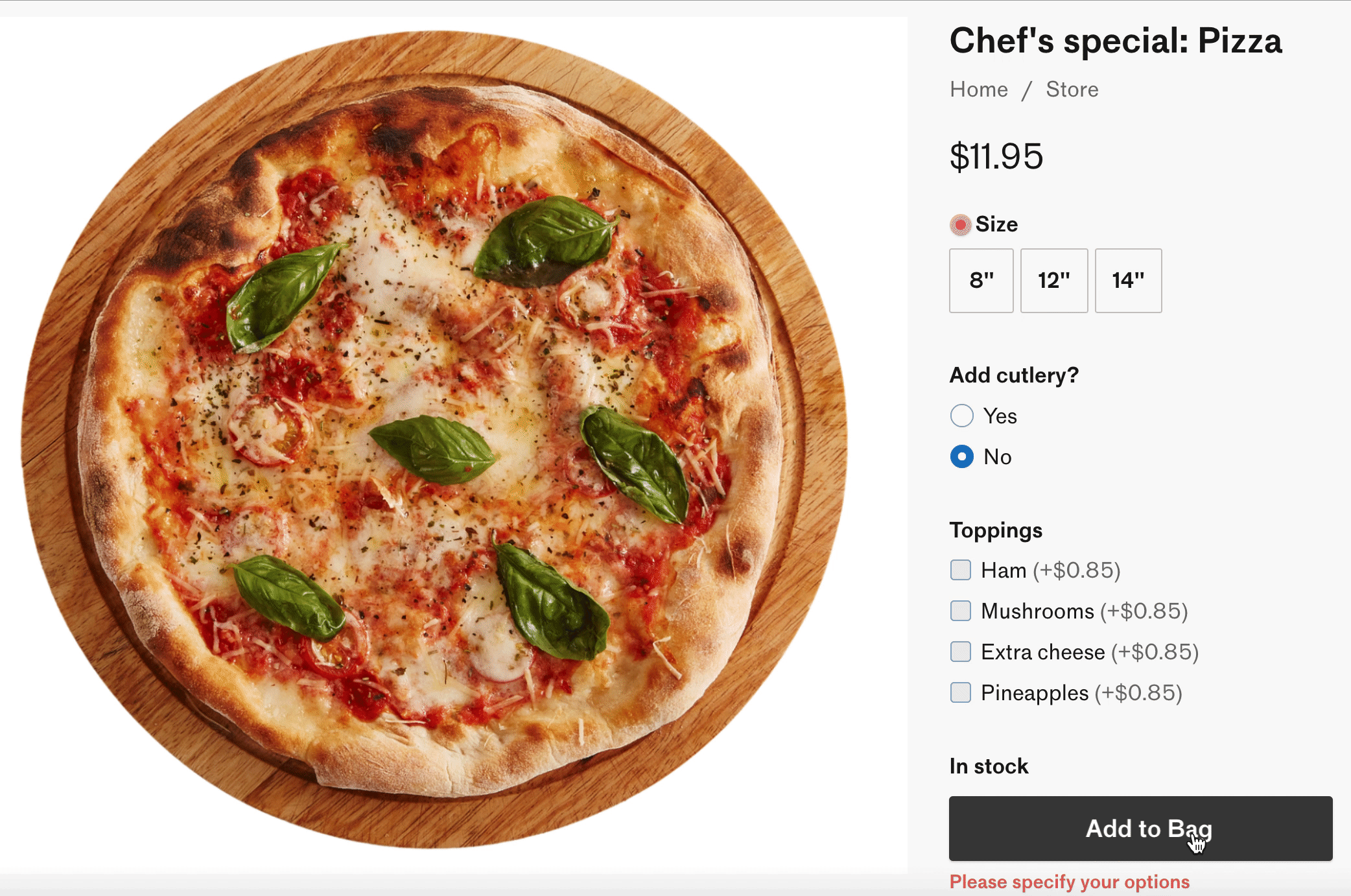Choose the 12" size option
This screenshot has width=1351, height=896.
pos(1053,281)
